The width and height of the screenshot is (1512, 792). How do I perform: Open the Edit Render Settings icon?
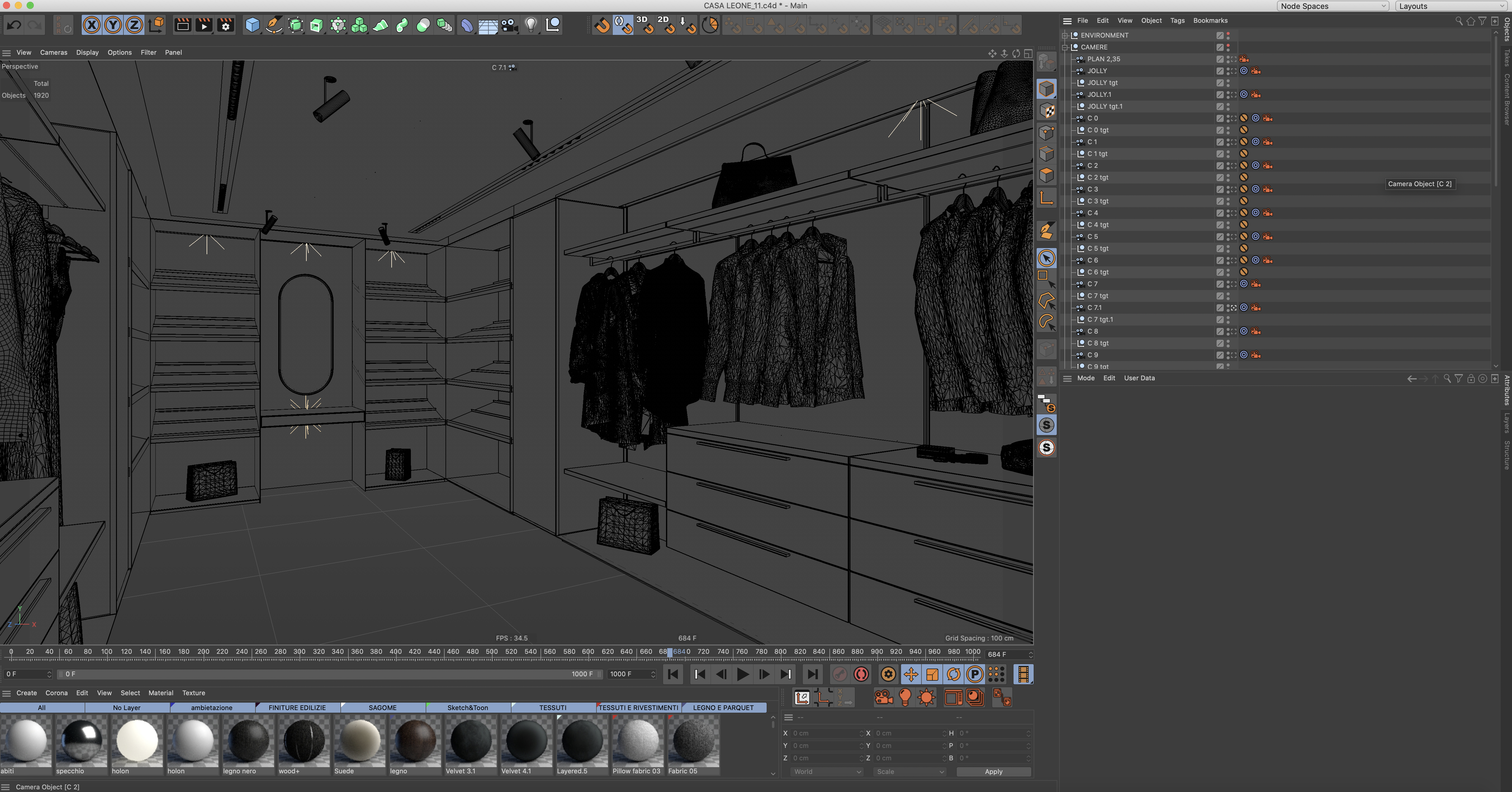[225, 25]
